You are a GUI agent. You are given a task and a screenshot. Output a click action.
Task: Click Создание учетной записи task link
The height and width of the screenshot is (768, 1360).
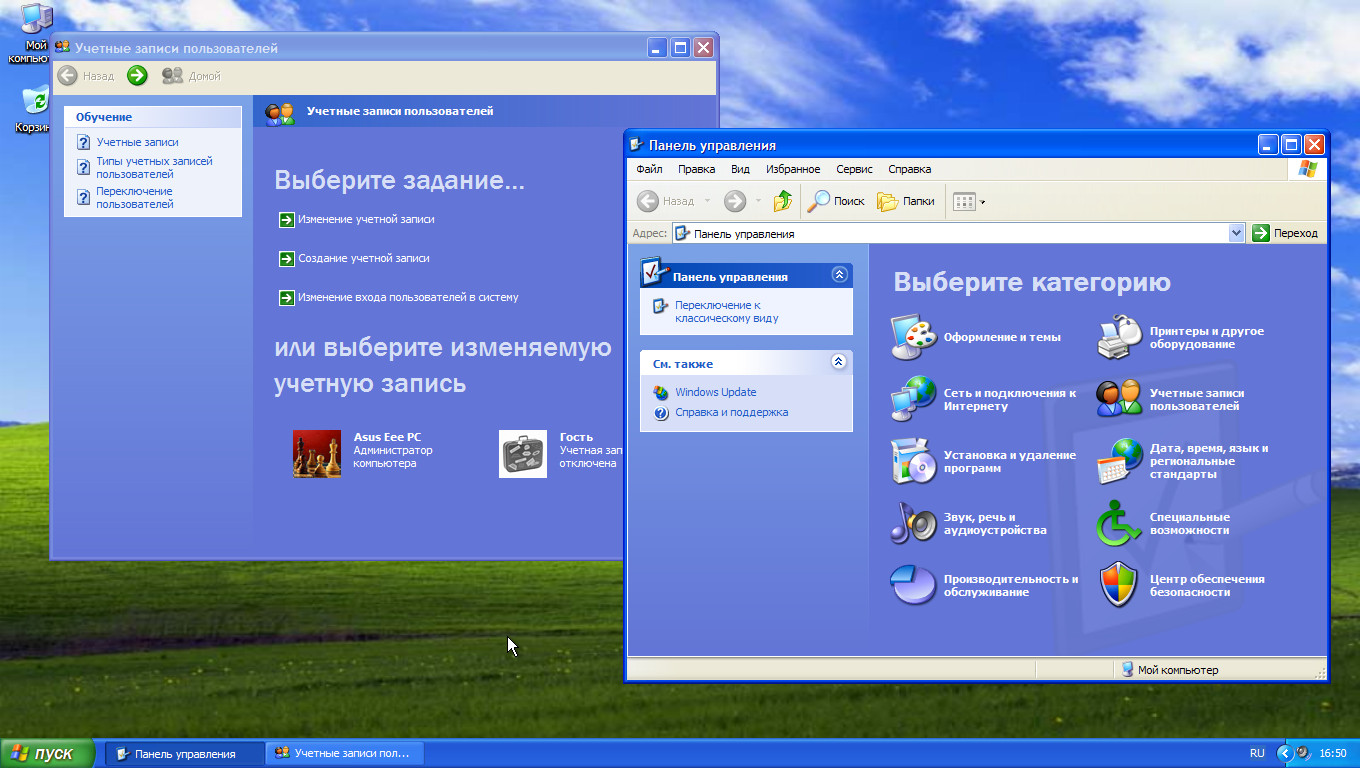point(363,258)
